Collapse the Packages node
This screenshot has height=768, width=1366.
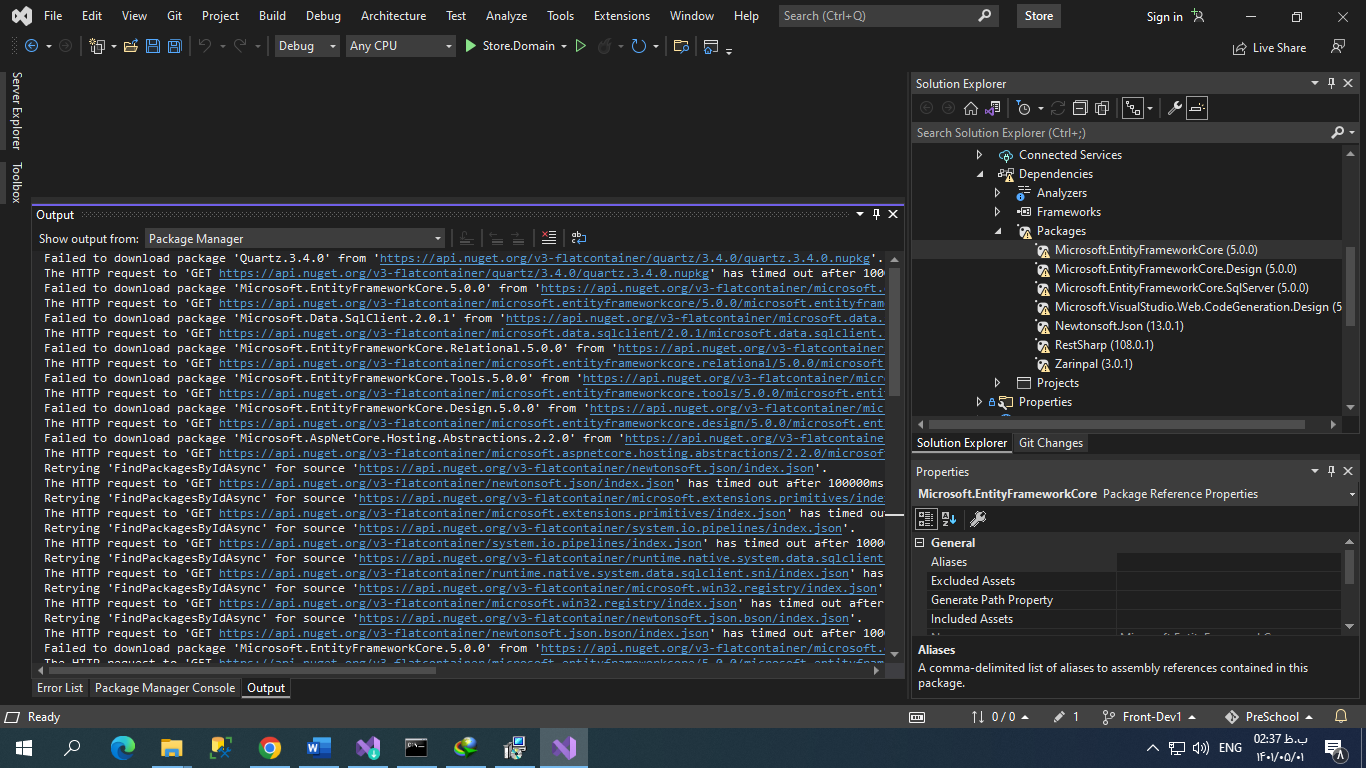997,231
